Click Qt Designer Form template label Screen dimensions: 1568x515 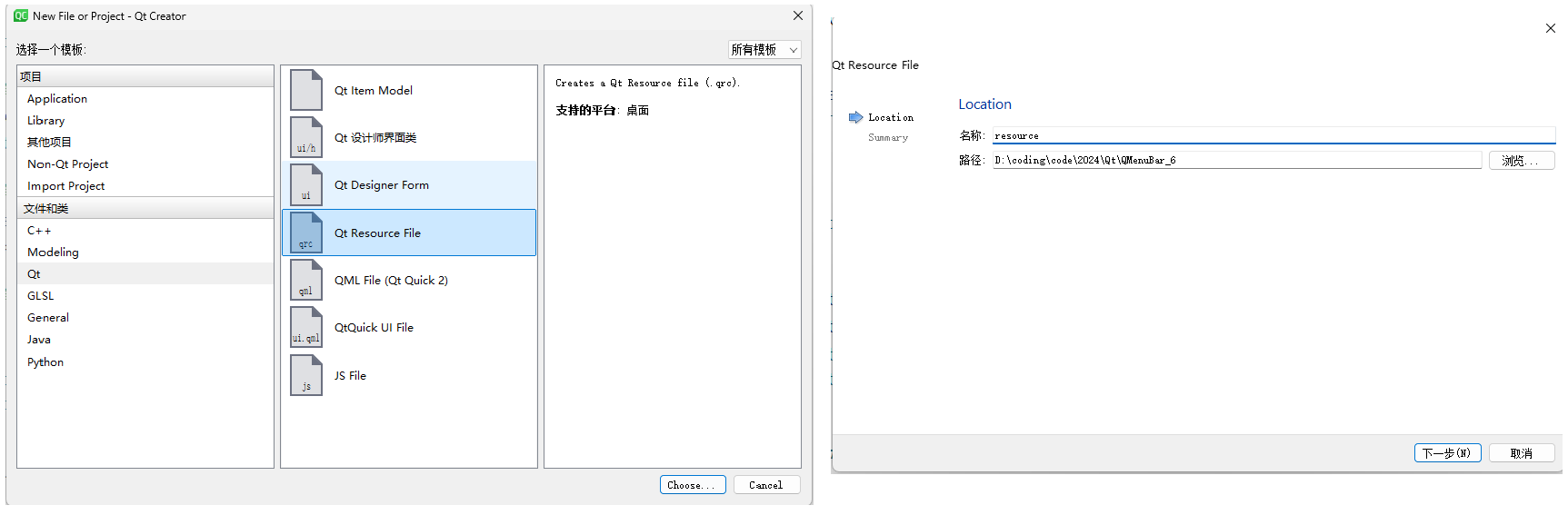coord(382,184)
